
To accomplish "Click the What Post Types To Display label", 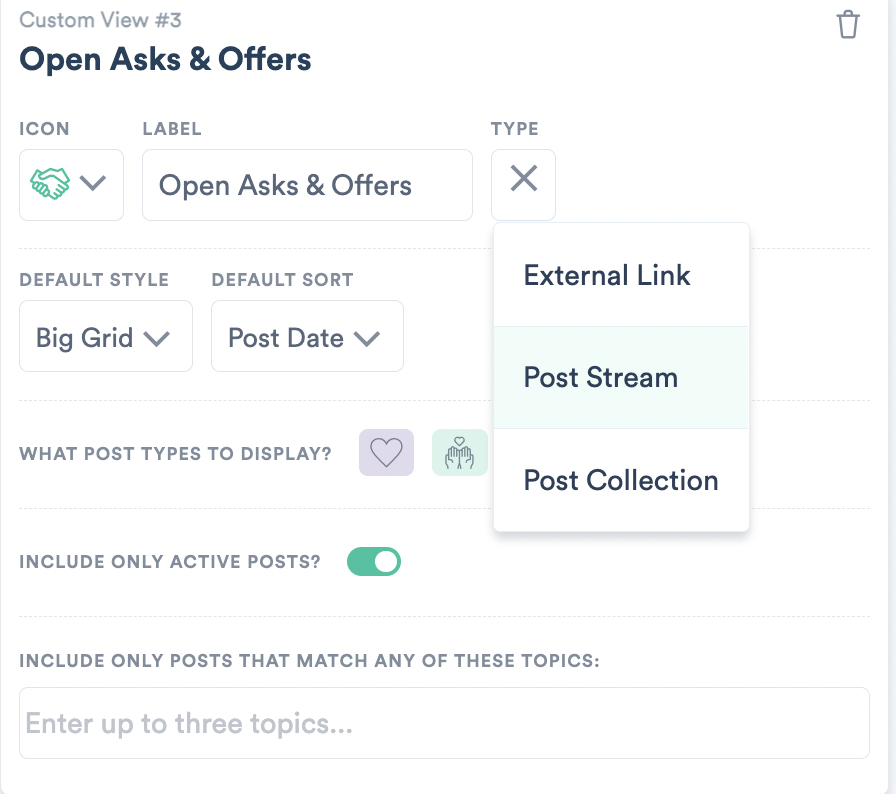I will (x=175, y=454).
